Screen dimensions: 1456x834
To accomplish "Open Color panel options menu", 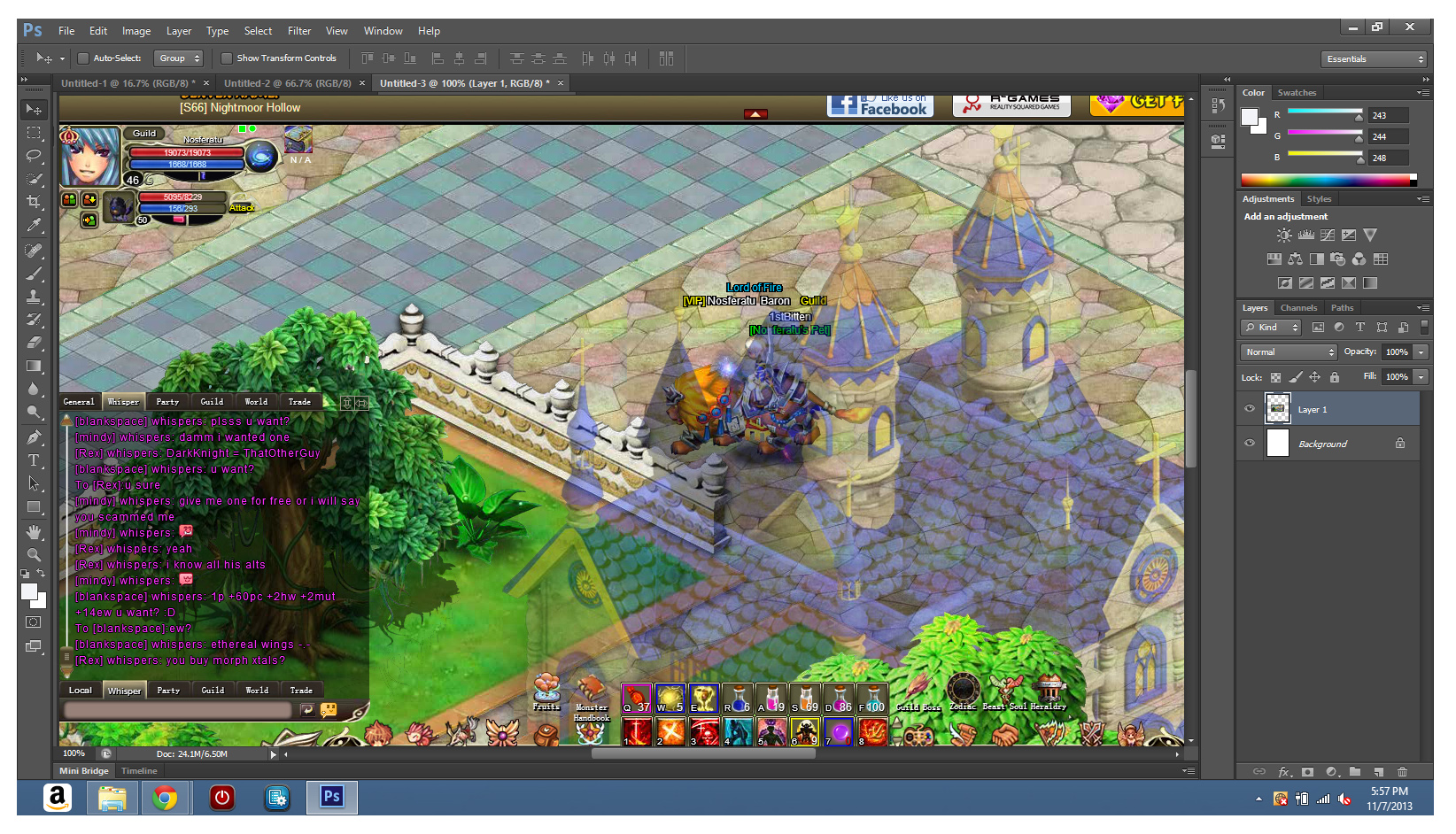I will coord(1422,93).
